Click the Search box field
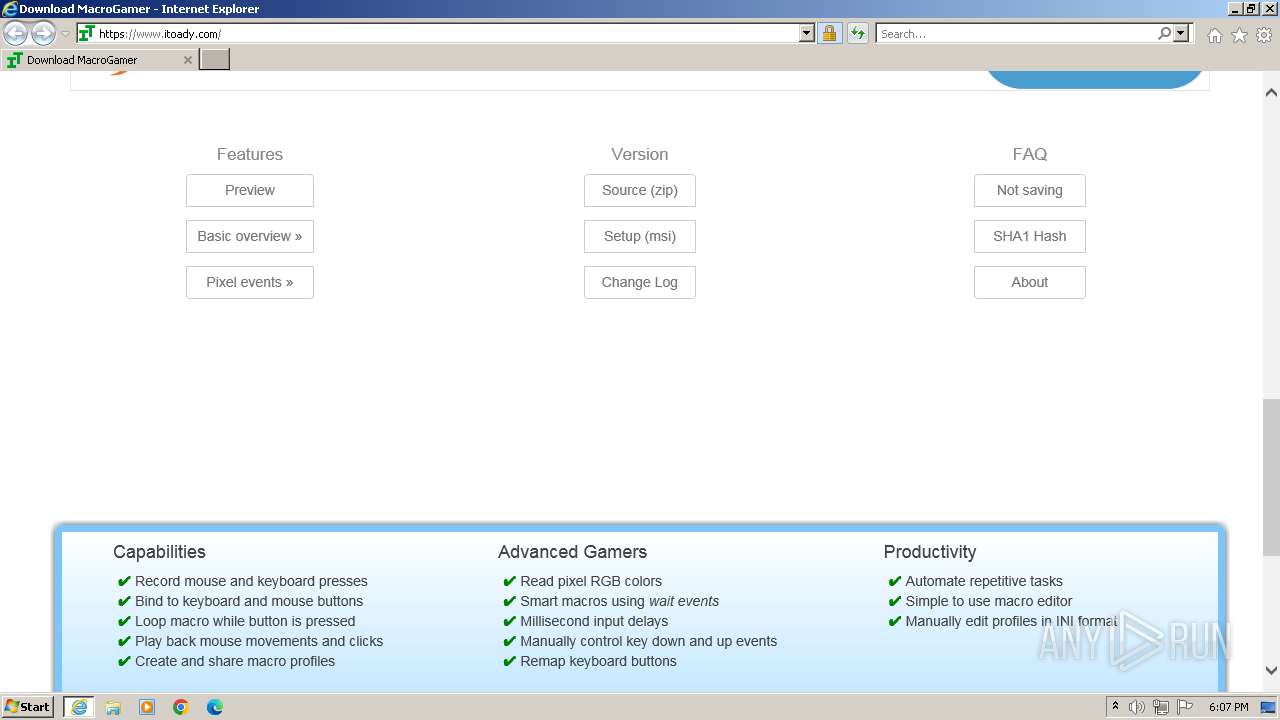 tap(1016, 33)
